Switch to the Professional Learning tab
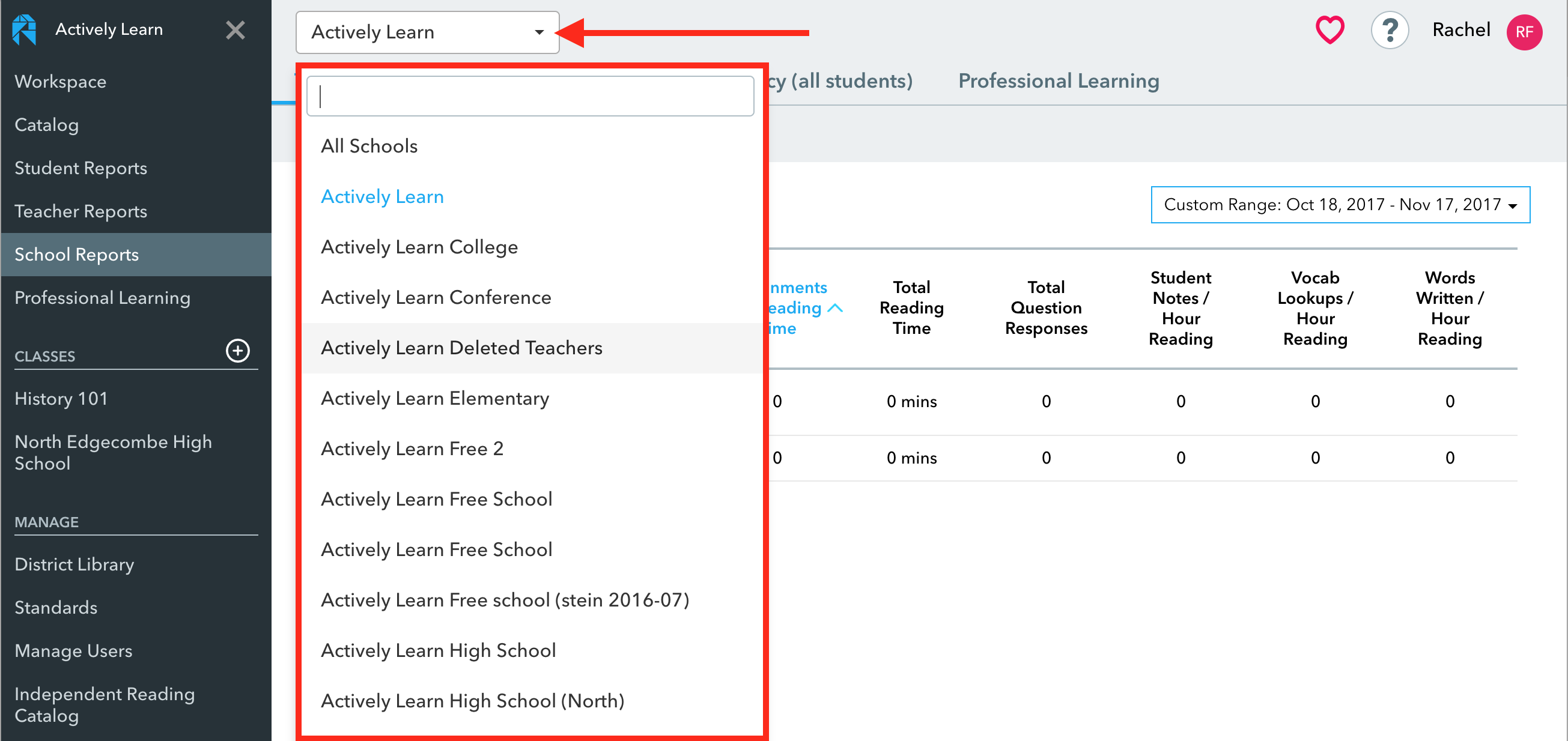 pyautogui.click(x=1058, y=81)
